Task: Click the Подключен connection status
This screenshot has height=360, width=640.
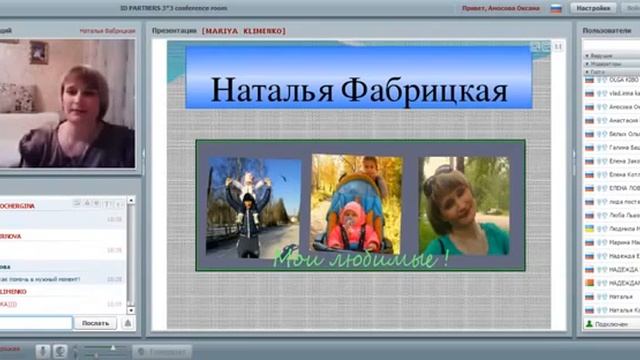Action: click(x=611, y=324)
